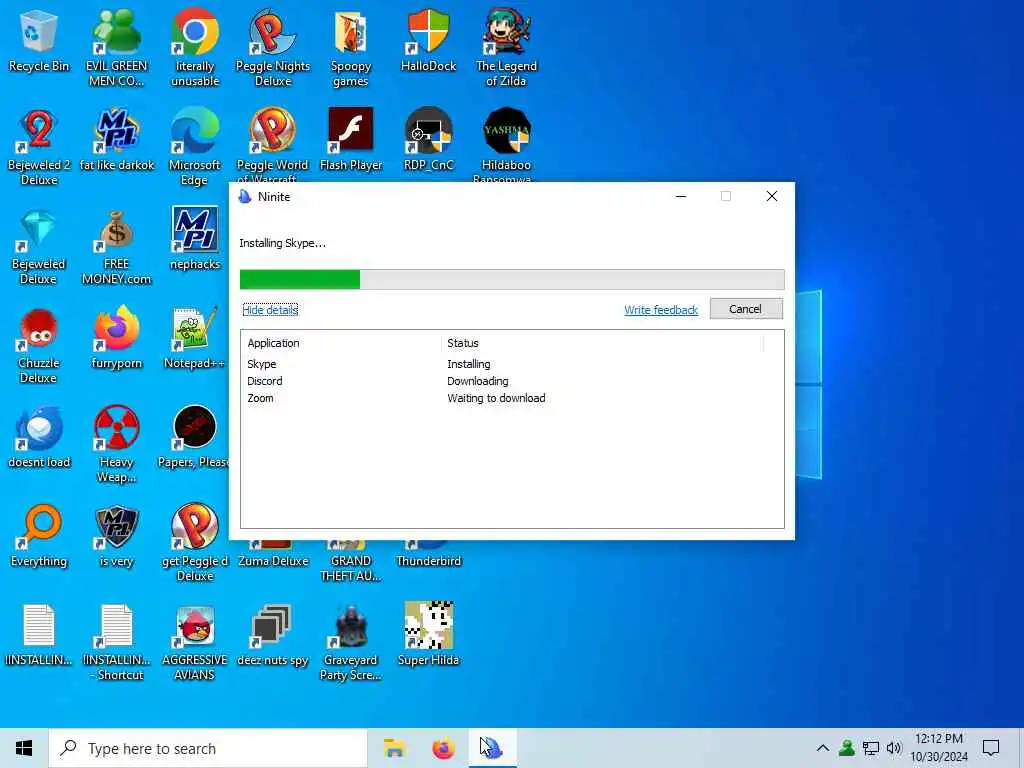Open the Recycle Bin desktop icon
1024x768 pixels.
(39, 40)
